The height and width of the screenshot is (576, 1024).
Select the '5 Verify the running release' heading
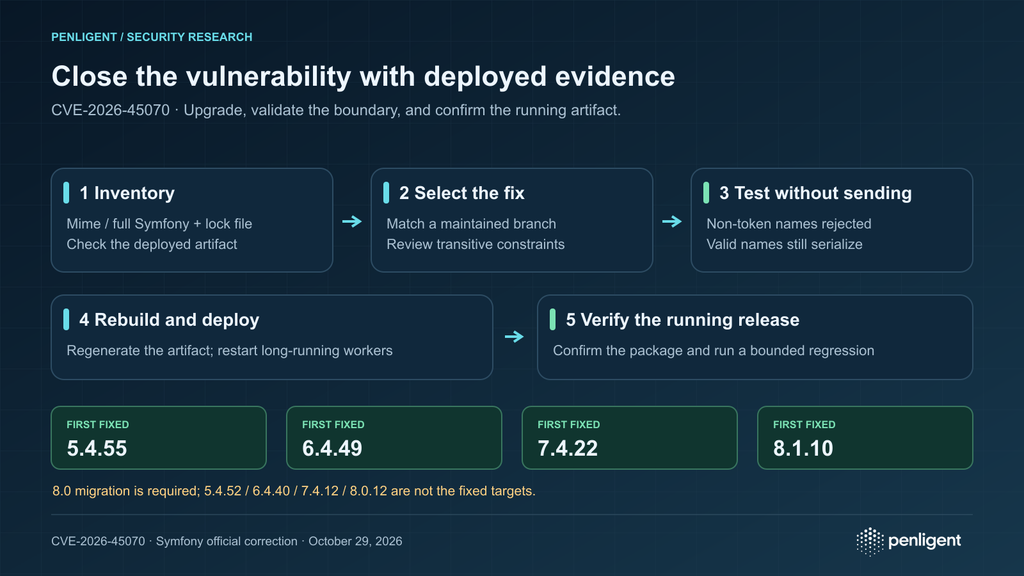[x=682, y=320]
